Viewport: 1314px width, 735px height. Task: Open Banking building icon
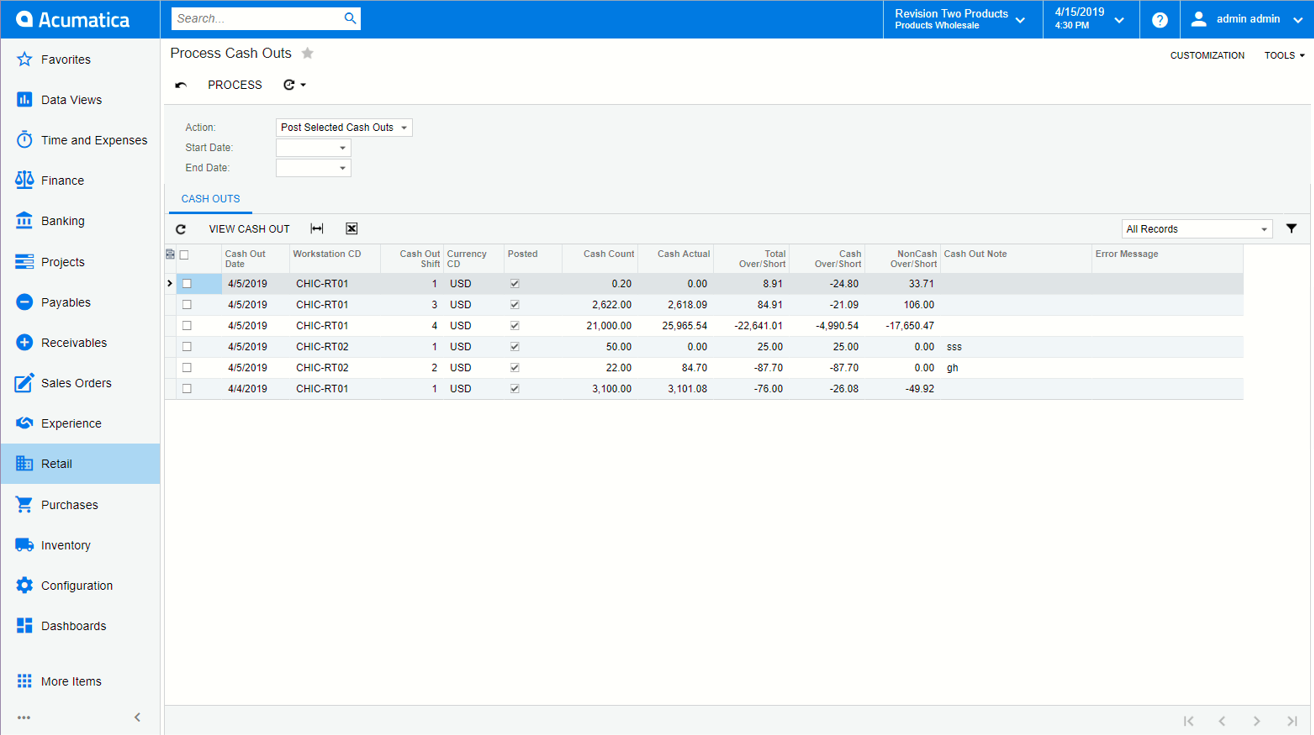click(x=24, y=221)
